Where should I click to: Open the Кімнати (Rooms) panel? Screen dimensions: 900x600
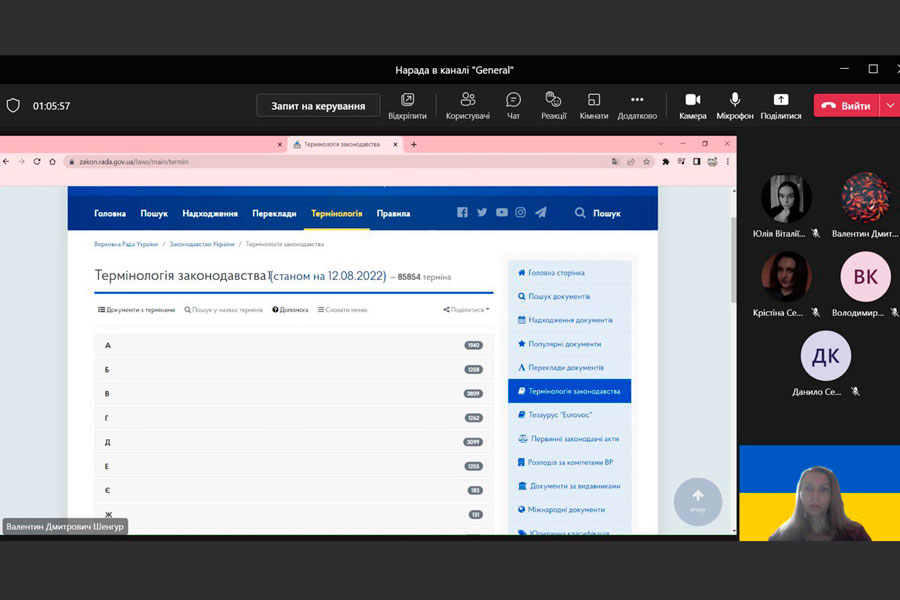(x=593, y=105)
